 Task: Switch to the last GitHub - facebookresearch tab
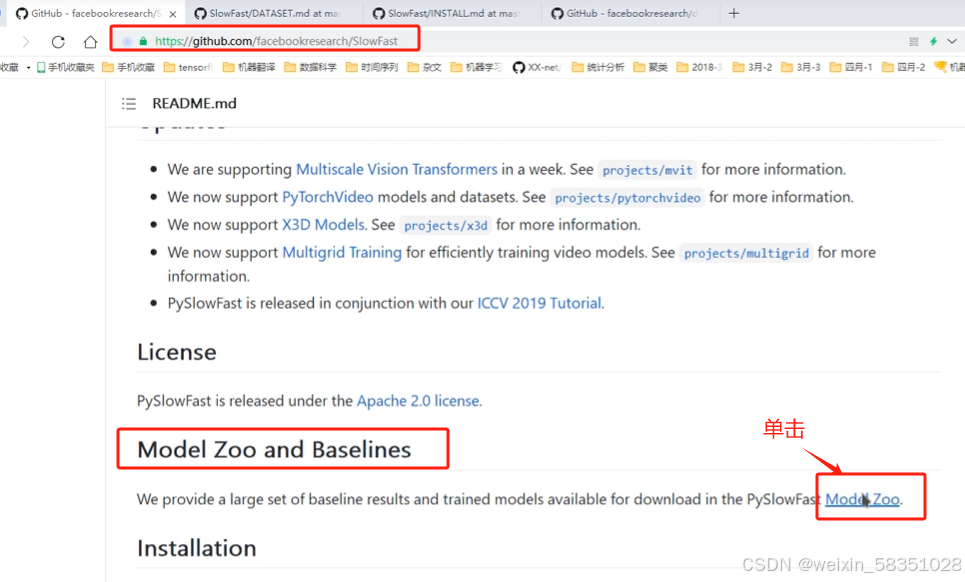[631, 14]
